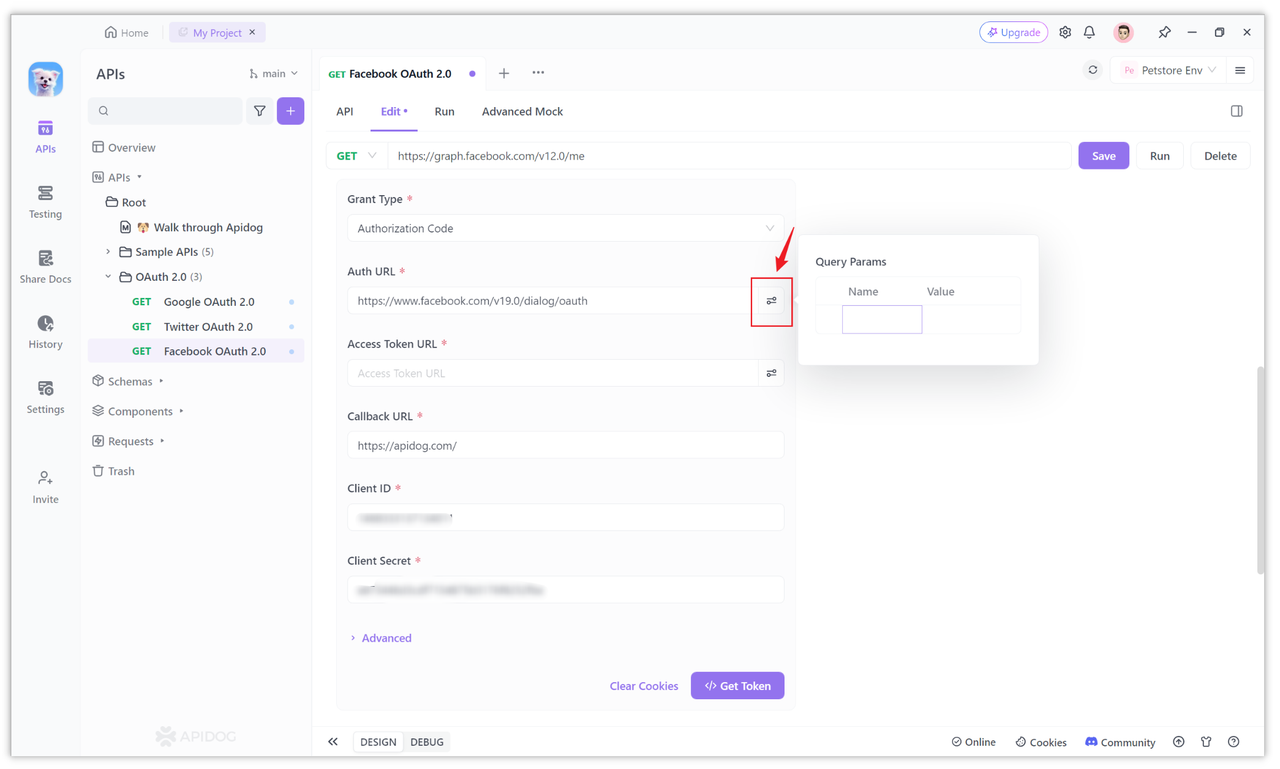Viewport: 1280px width, 769px height.
Task: Click the purple plus add button
Action: (x=290, y=111)
